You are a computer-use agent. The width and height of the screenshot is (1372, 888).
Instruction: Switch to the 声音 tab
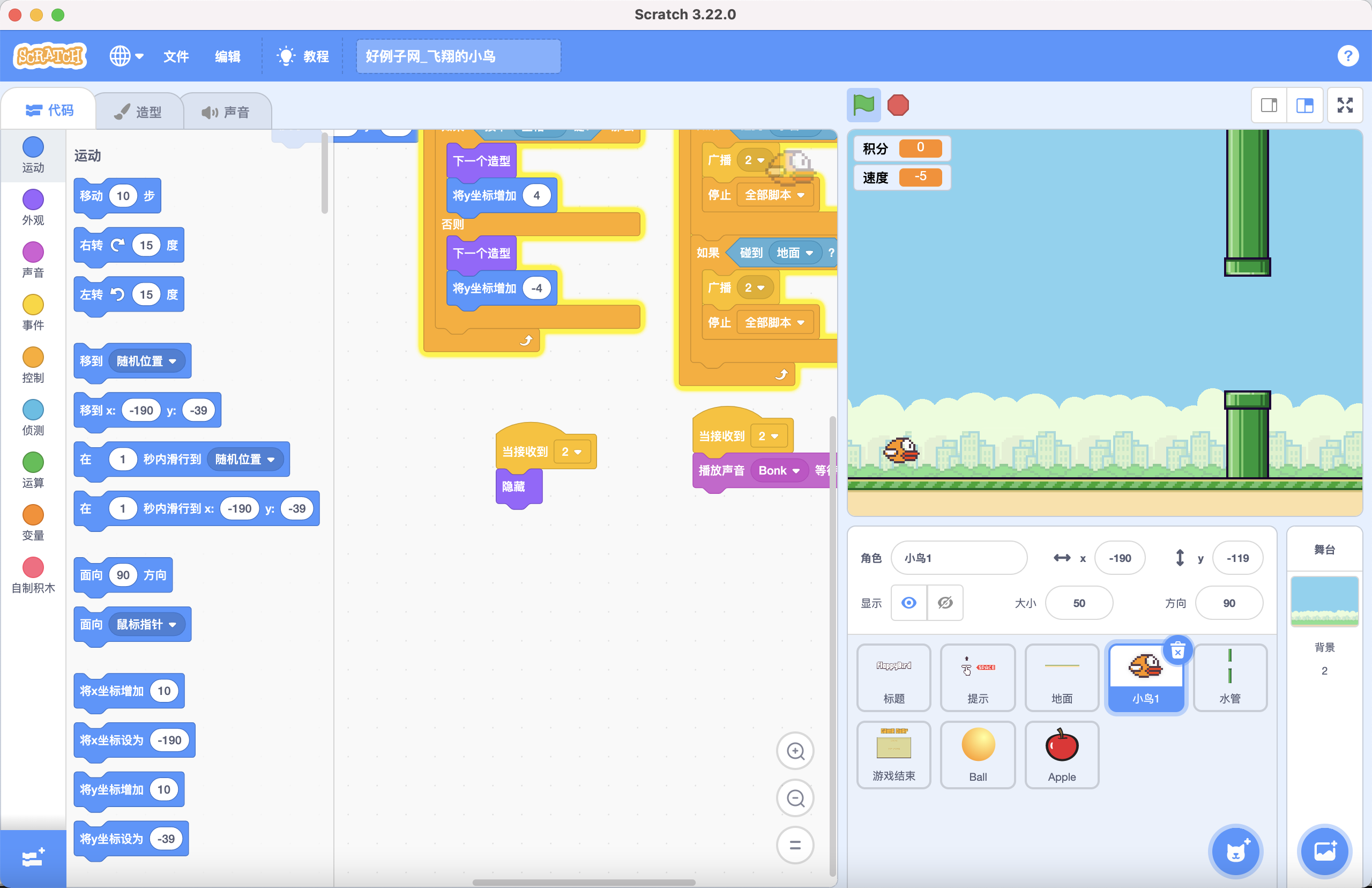pyautogui.click(x=226, y=112)
